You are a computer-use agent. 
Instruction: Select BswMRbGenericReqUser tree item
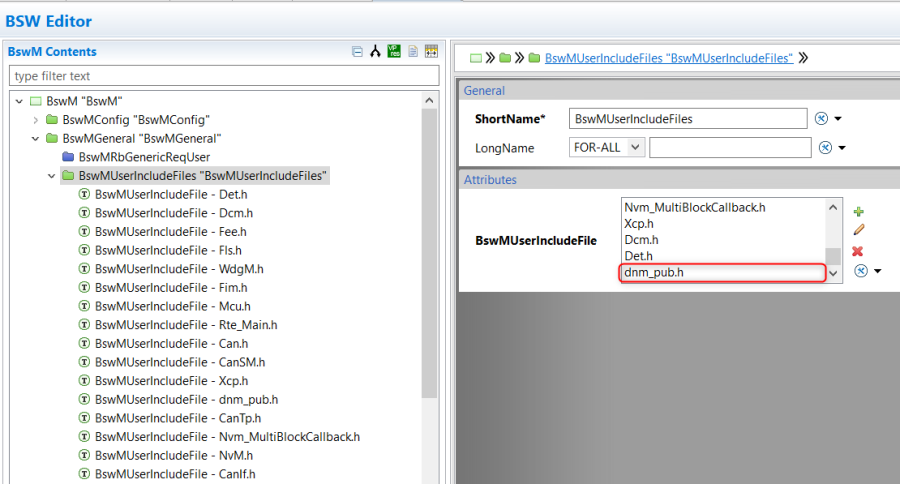click(x=144, y=157)
